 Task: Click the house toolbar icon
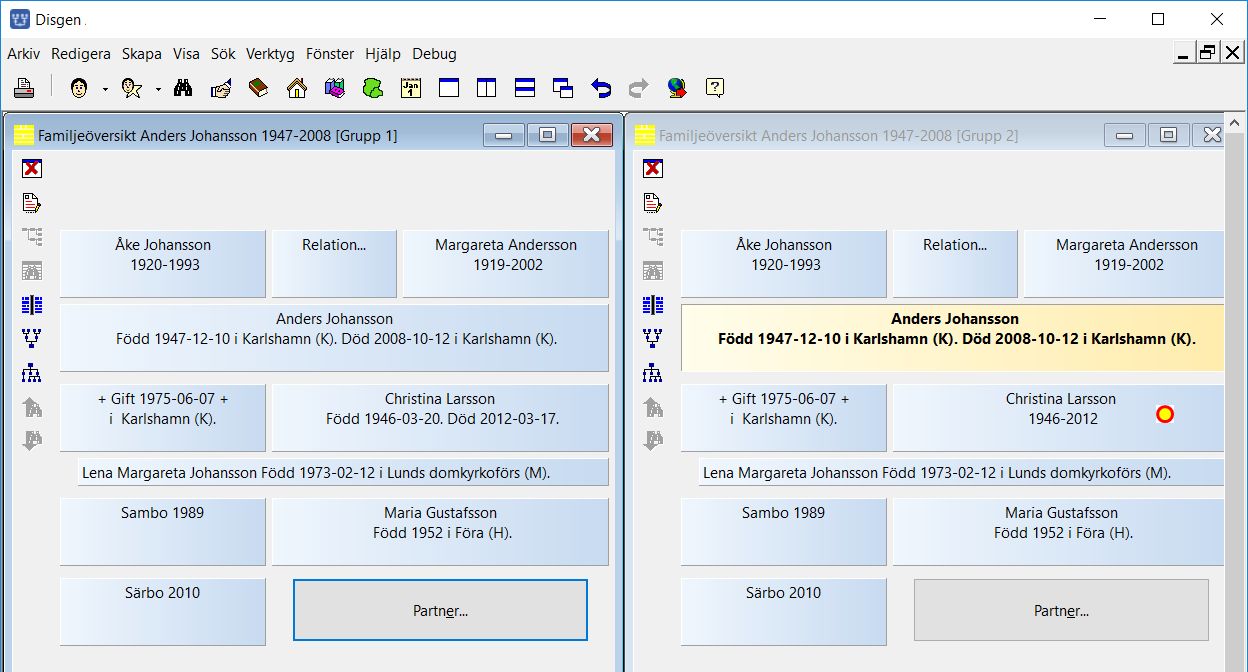point(296,88)
